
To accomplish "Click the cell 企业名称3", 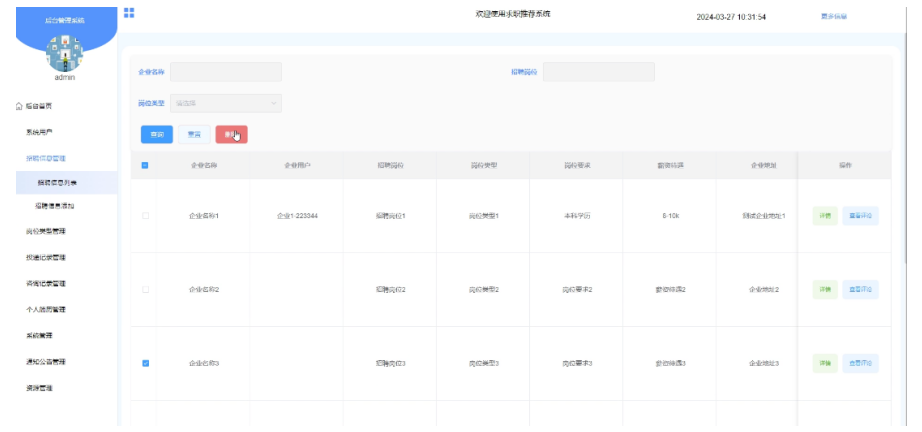I will point(204,364).
